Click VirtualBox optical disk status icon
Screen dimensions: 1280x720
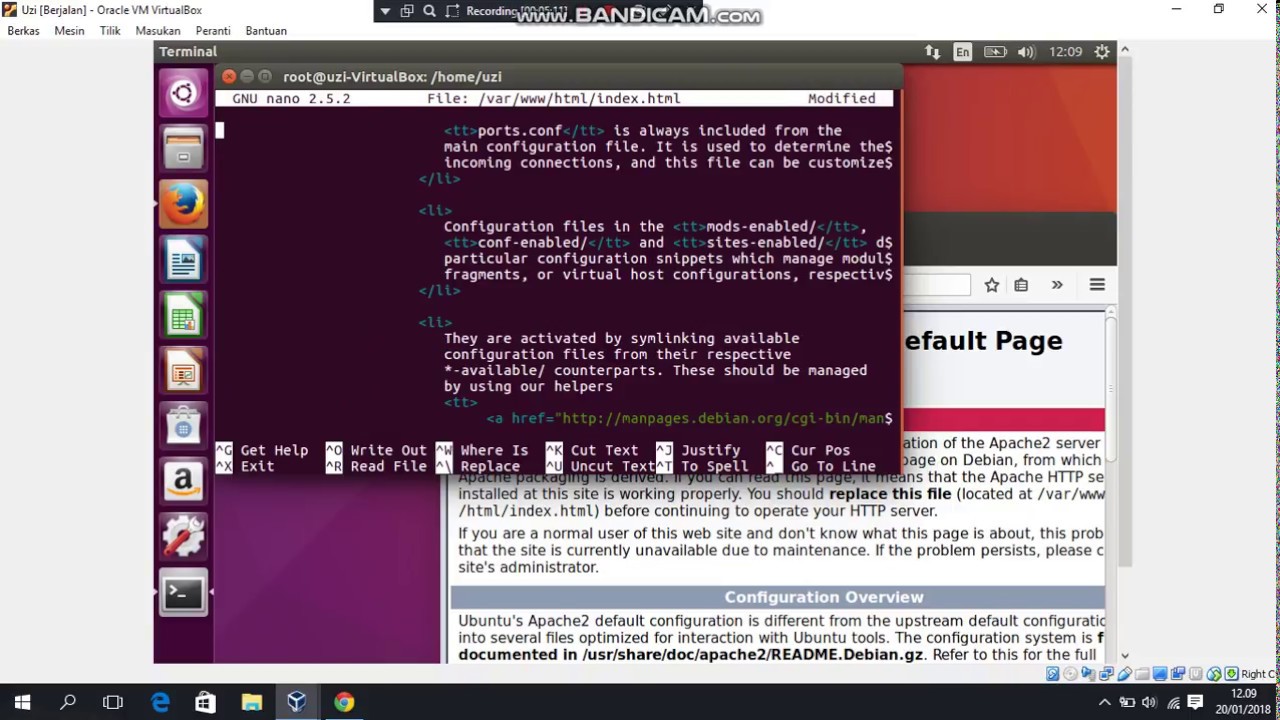(x=1069, y=674)
